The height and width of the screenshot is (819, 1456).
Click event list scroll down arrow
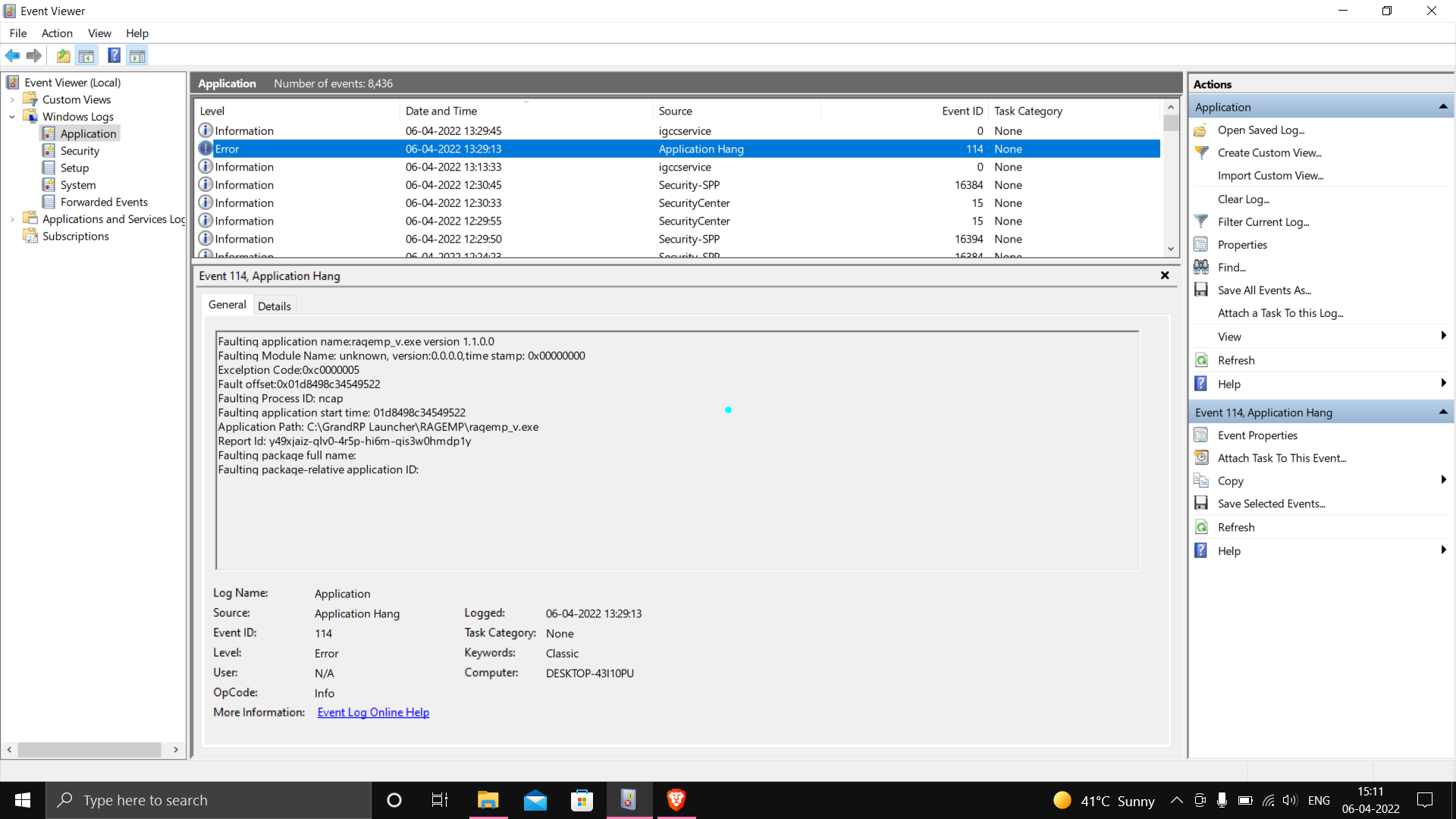tap(1171, 249)
